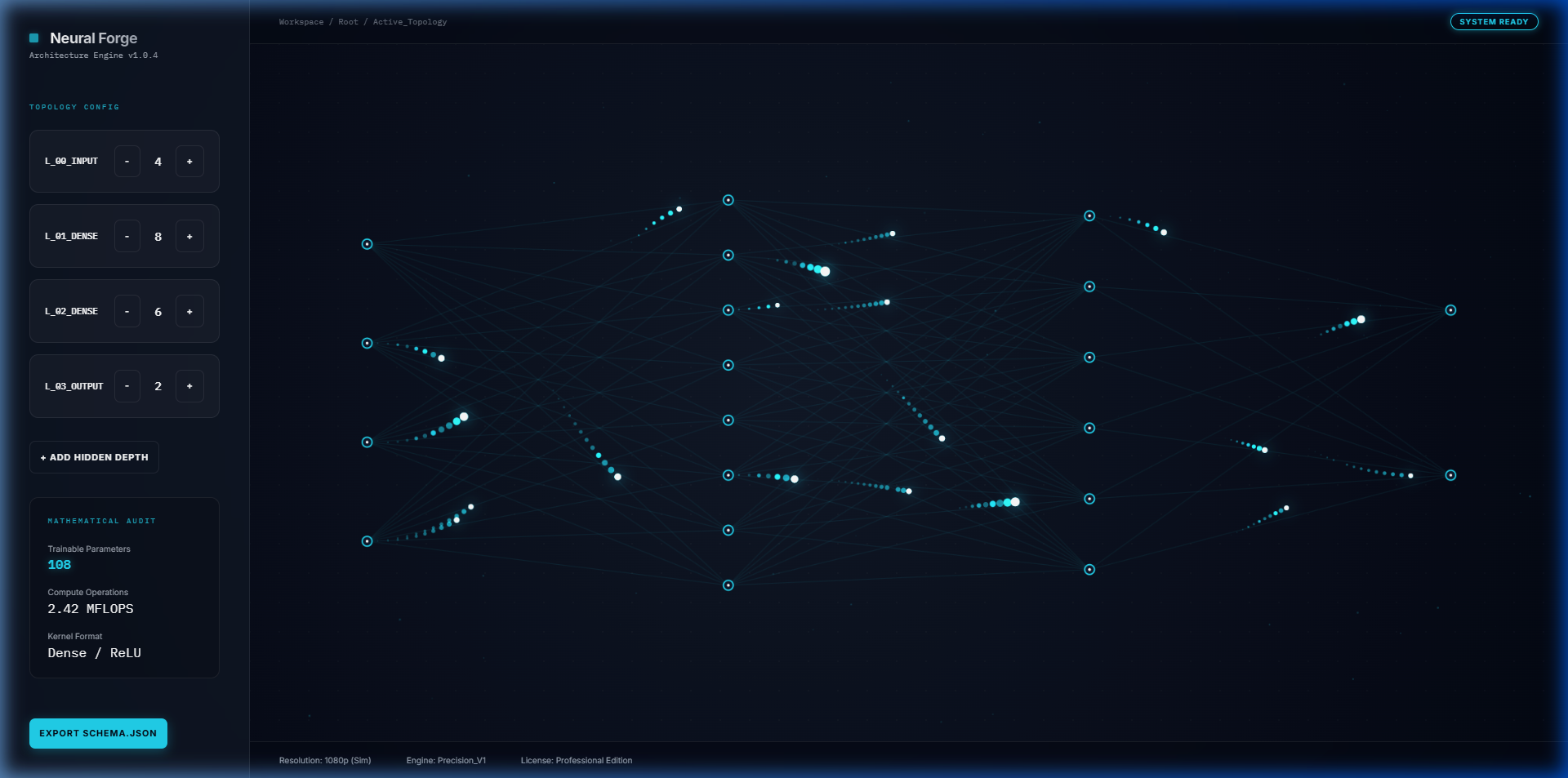Click the System Ready status badge
The height and width of the screenshot is (778, 1568).
1494,22
